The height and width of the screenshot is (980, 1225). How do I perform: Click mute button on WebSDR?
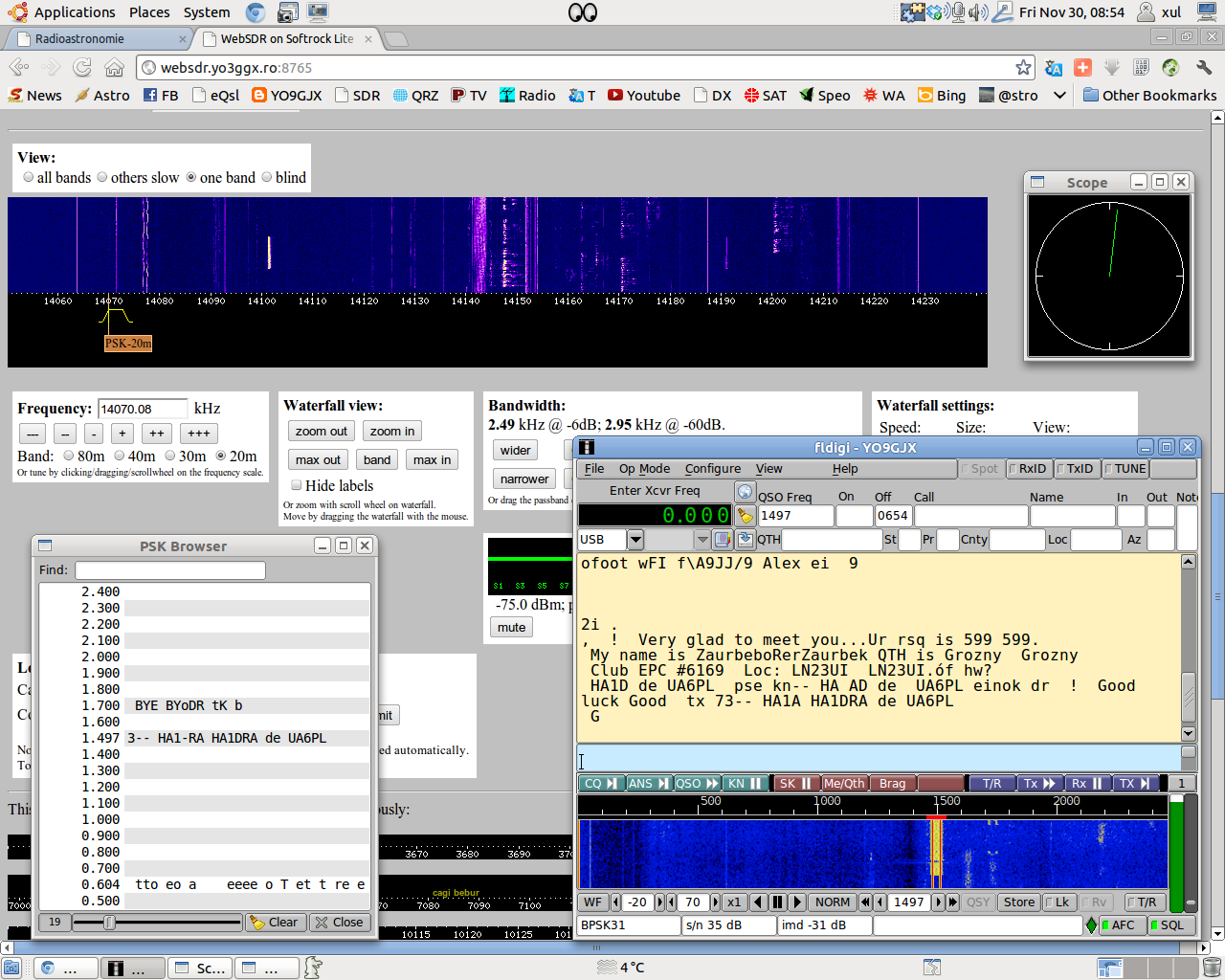click(511, 628)
